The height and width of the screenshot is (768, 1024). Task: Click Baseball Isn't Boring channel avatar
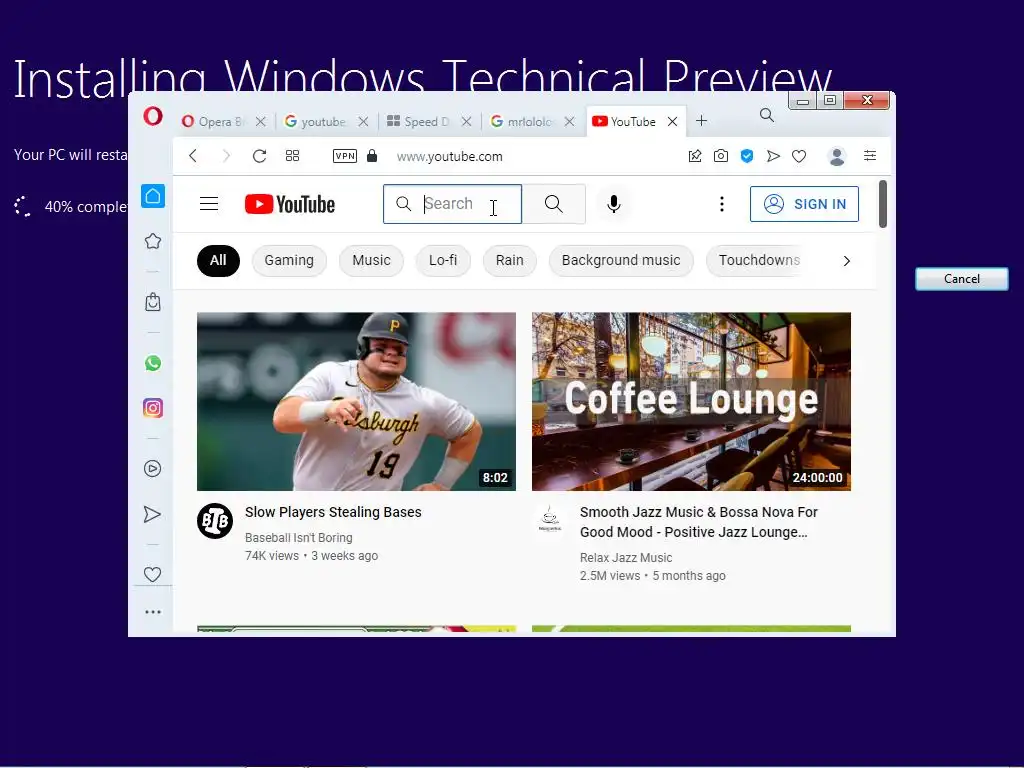pyautogui.click(x=215, y=520)
